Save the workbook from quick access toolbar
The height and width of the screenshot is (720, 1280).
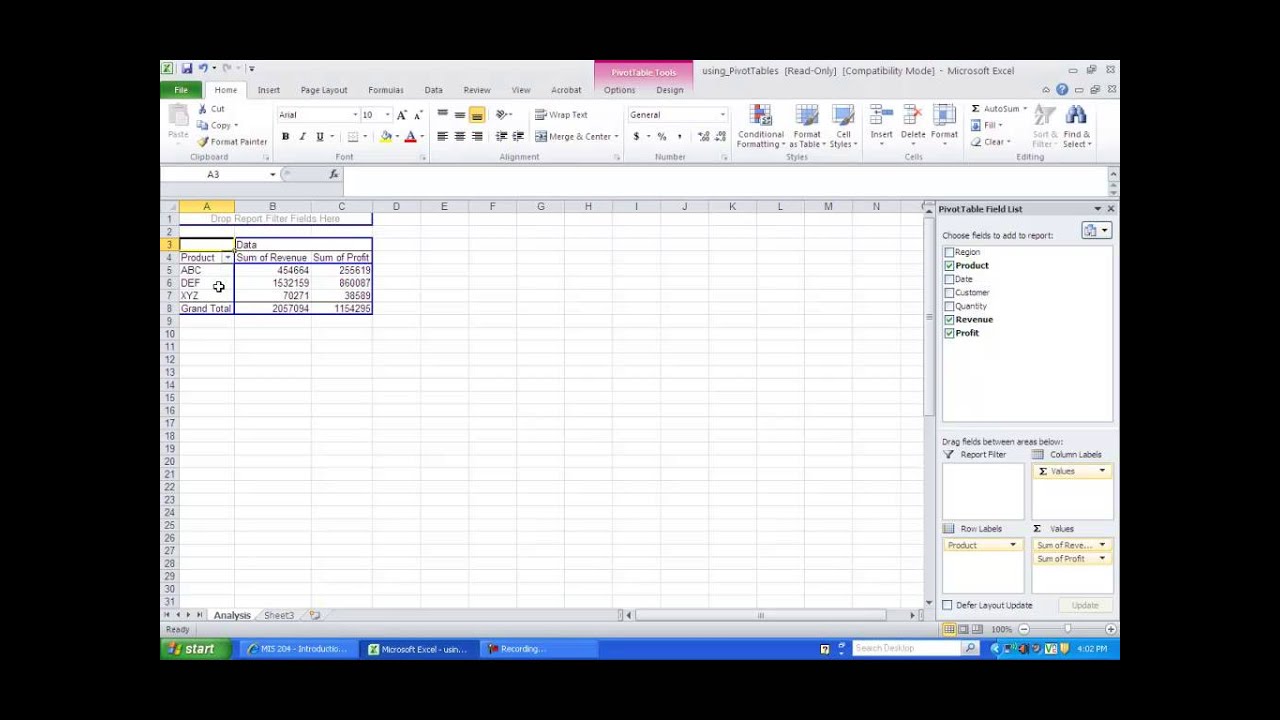pos(186,69)
